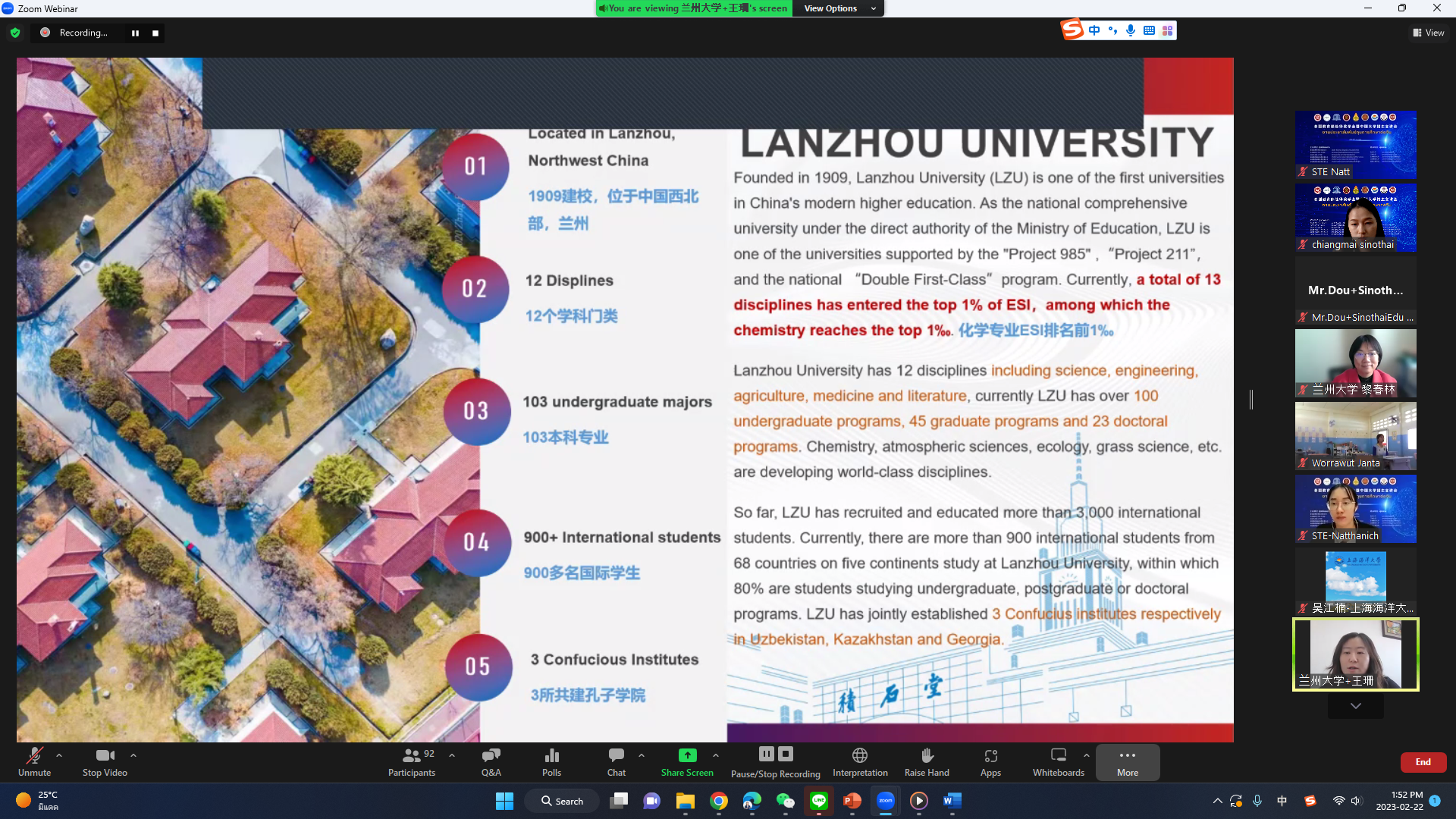
Task: Click panel divider handle beside video strip
Action: pyautogui.click(x=1251, y=400)
